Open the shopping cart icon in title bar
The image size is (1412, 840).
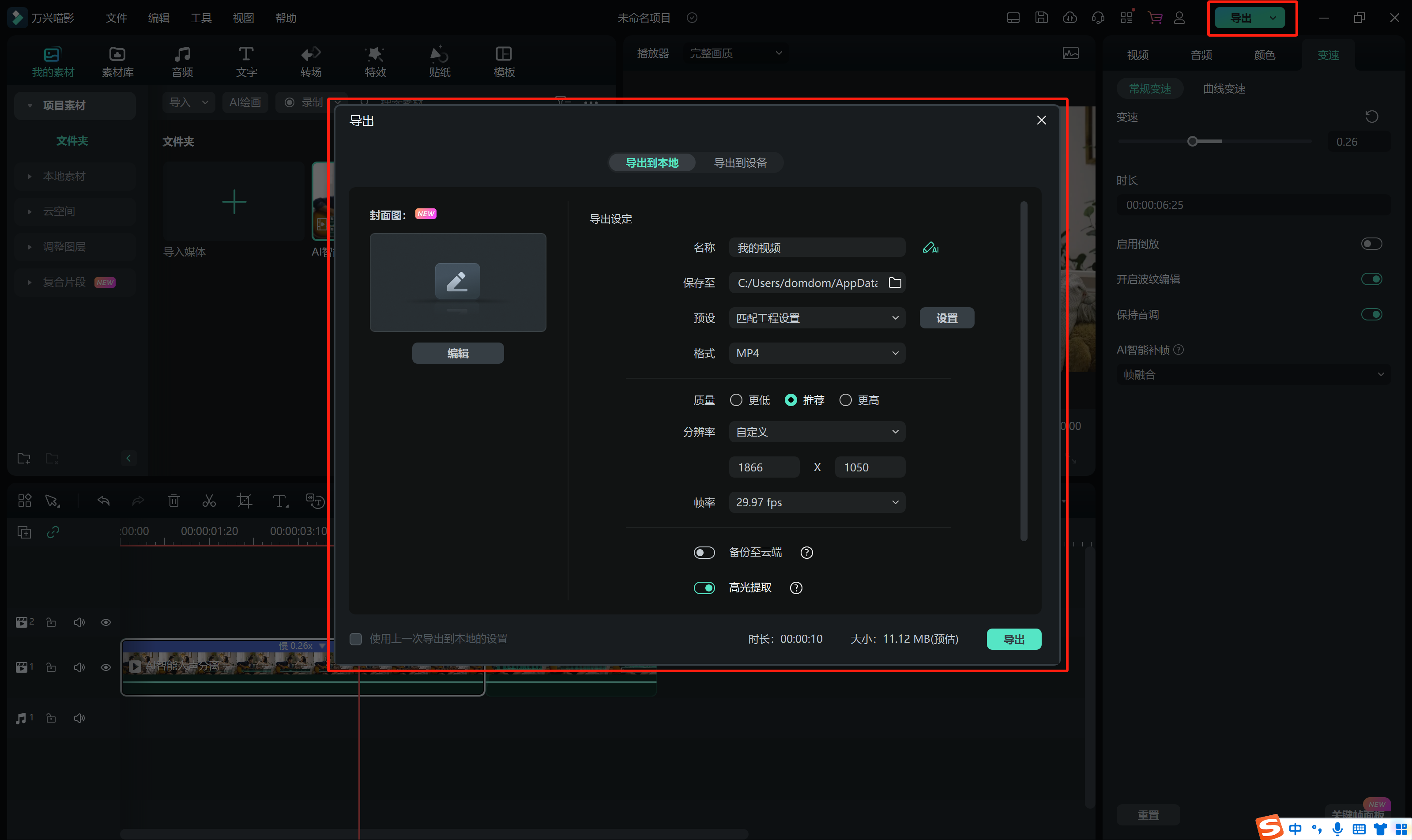tap(1155, 18)
